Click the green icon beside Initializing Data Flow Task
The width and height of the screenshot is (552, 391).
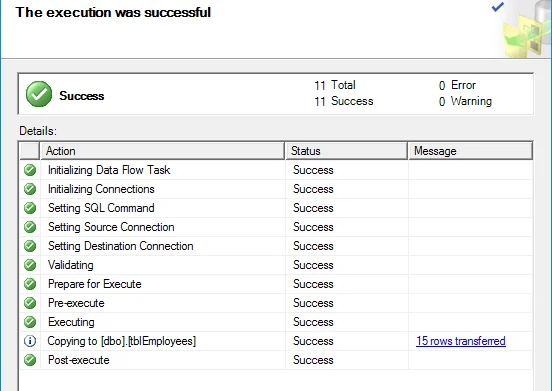pos(30,170)
